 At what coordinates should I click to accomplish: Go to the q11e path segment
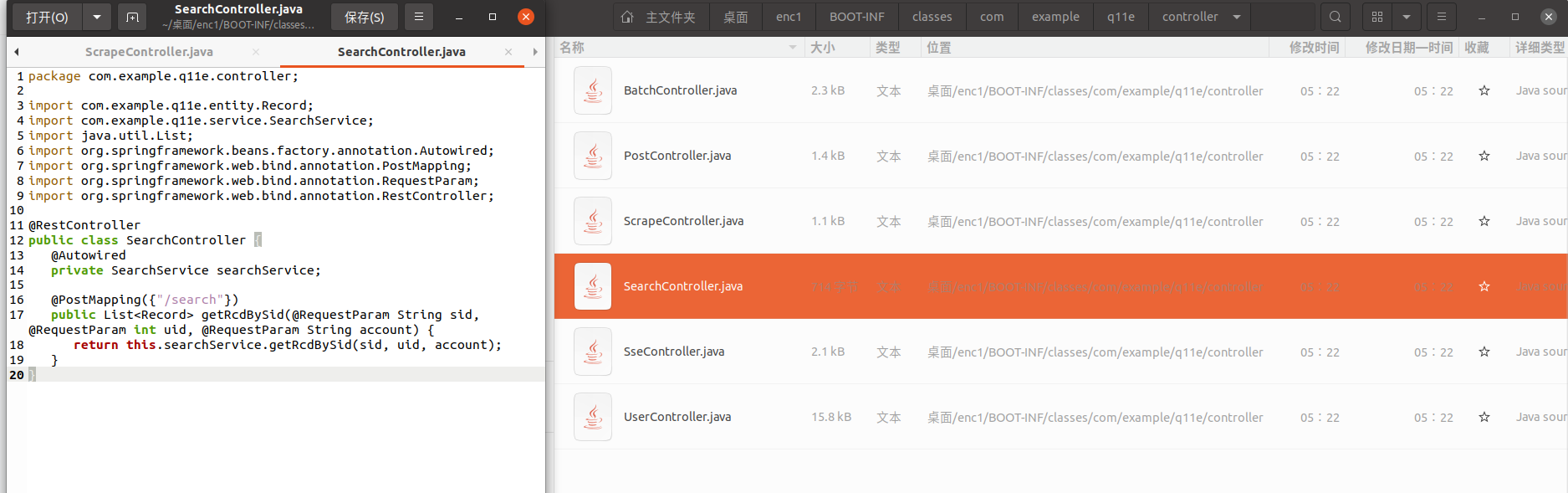coord(1121,17)
